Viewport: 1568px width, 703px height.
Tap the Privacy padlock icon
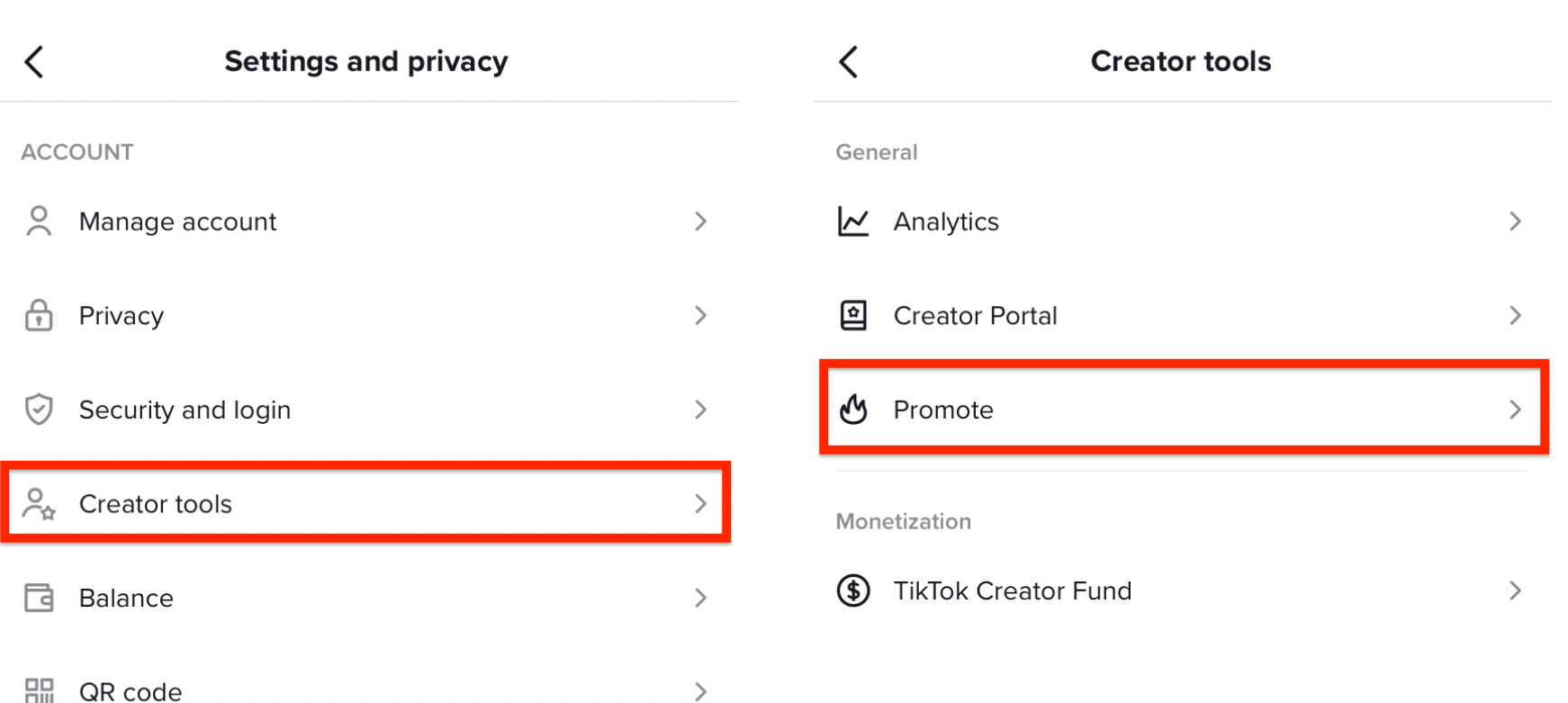39,316
